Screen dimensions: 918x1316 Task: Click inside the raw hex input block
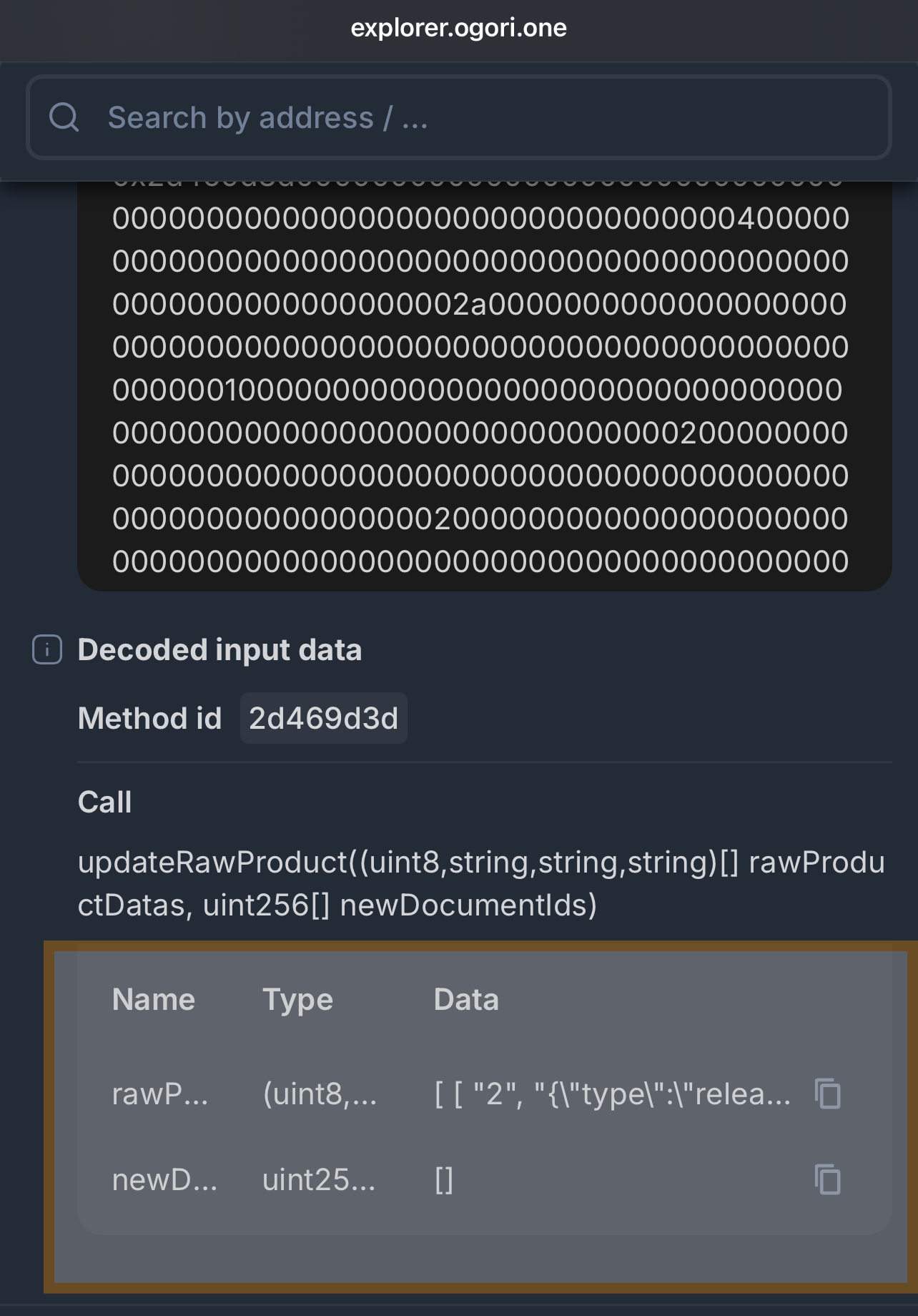(480, 390)
